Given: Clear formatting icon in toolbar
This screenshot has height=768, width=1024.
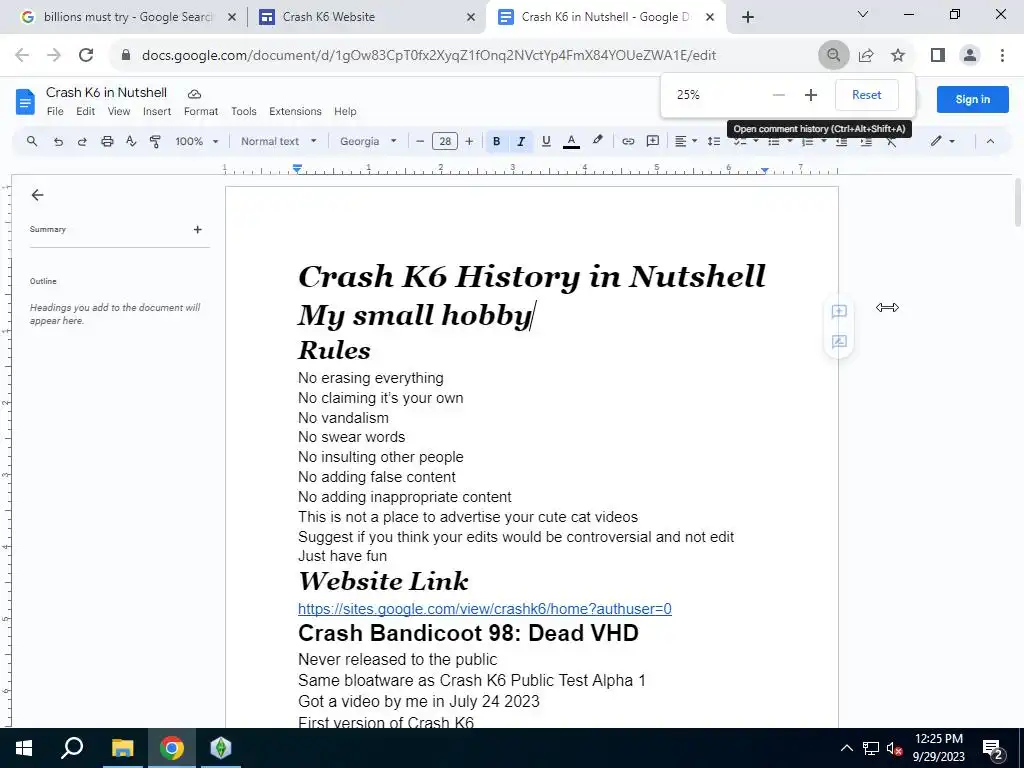Looking at the screenshot, I should [x=891, y=142].
